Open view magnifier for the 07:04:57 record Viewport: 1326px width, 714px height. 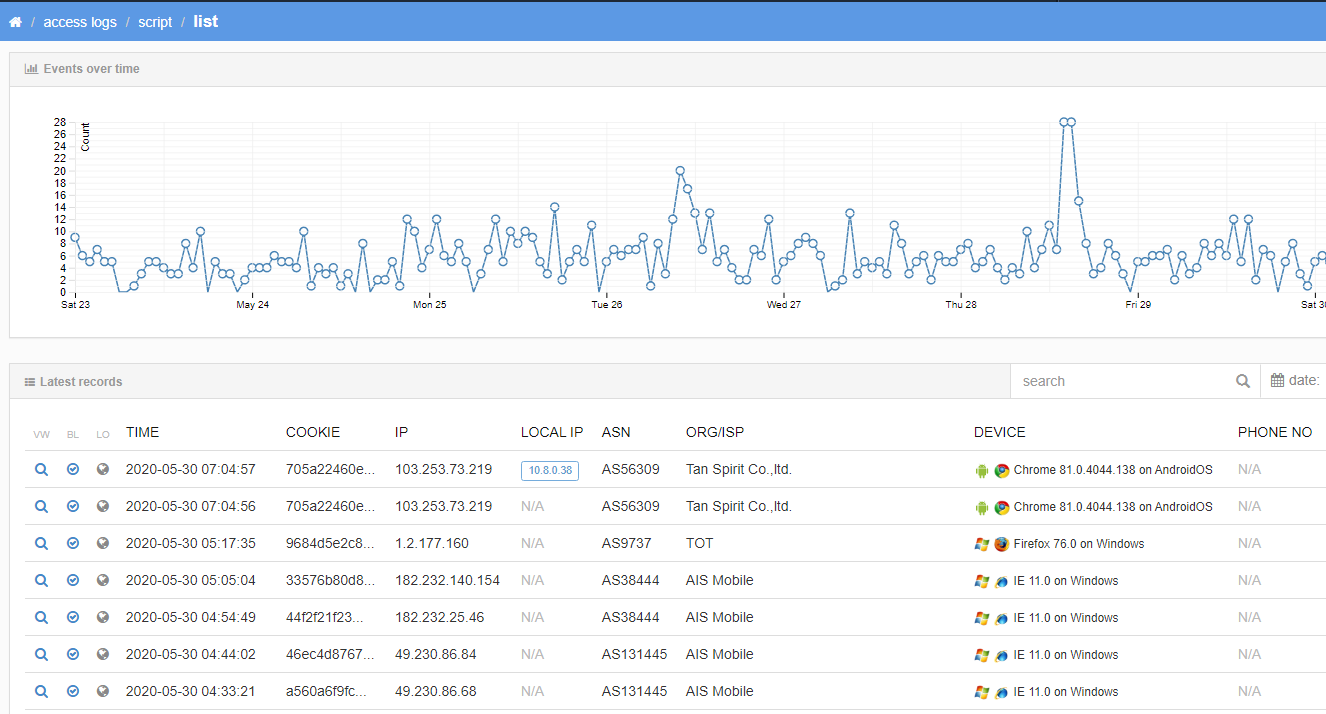tap(41, 470)
